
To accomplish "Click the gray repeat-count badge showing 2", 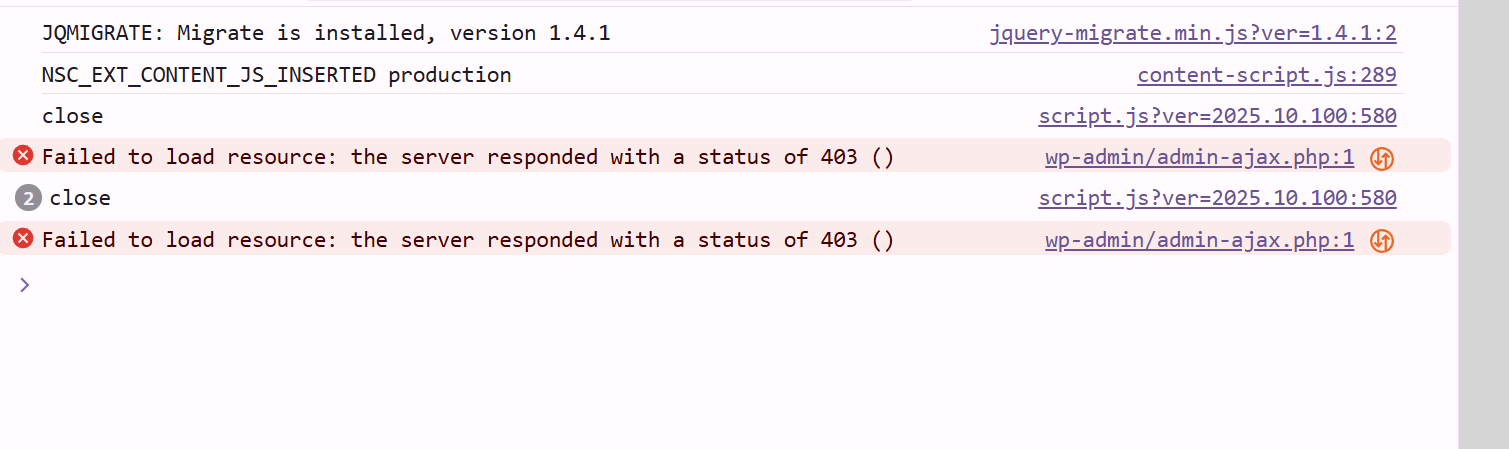I will [28, 198].
